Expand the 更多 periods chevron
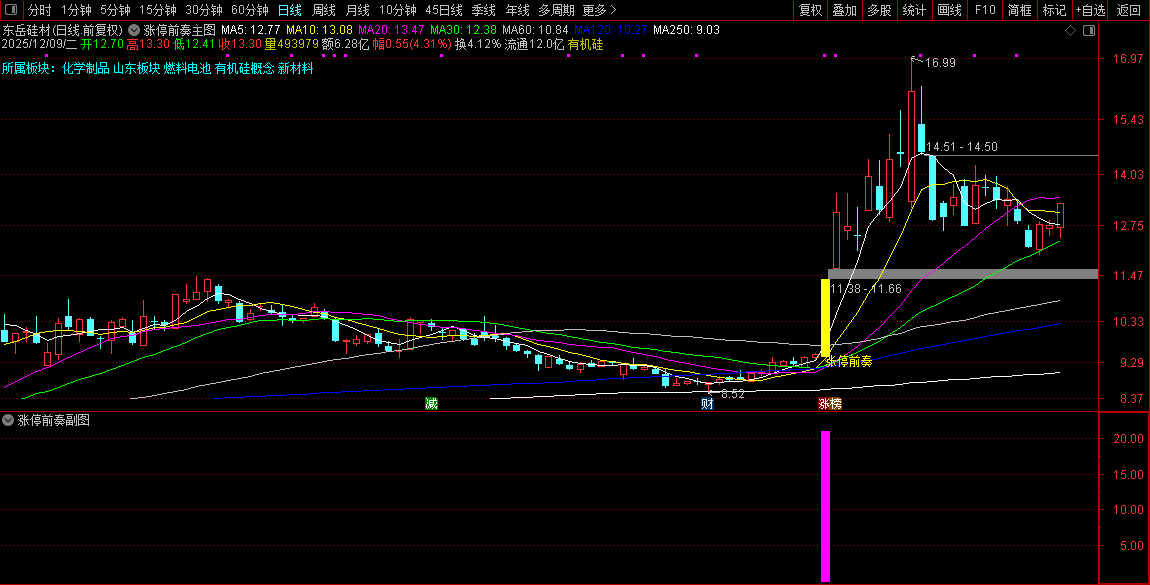Screen dimensions: 1150x585 coord(599,10)
